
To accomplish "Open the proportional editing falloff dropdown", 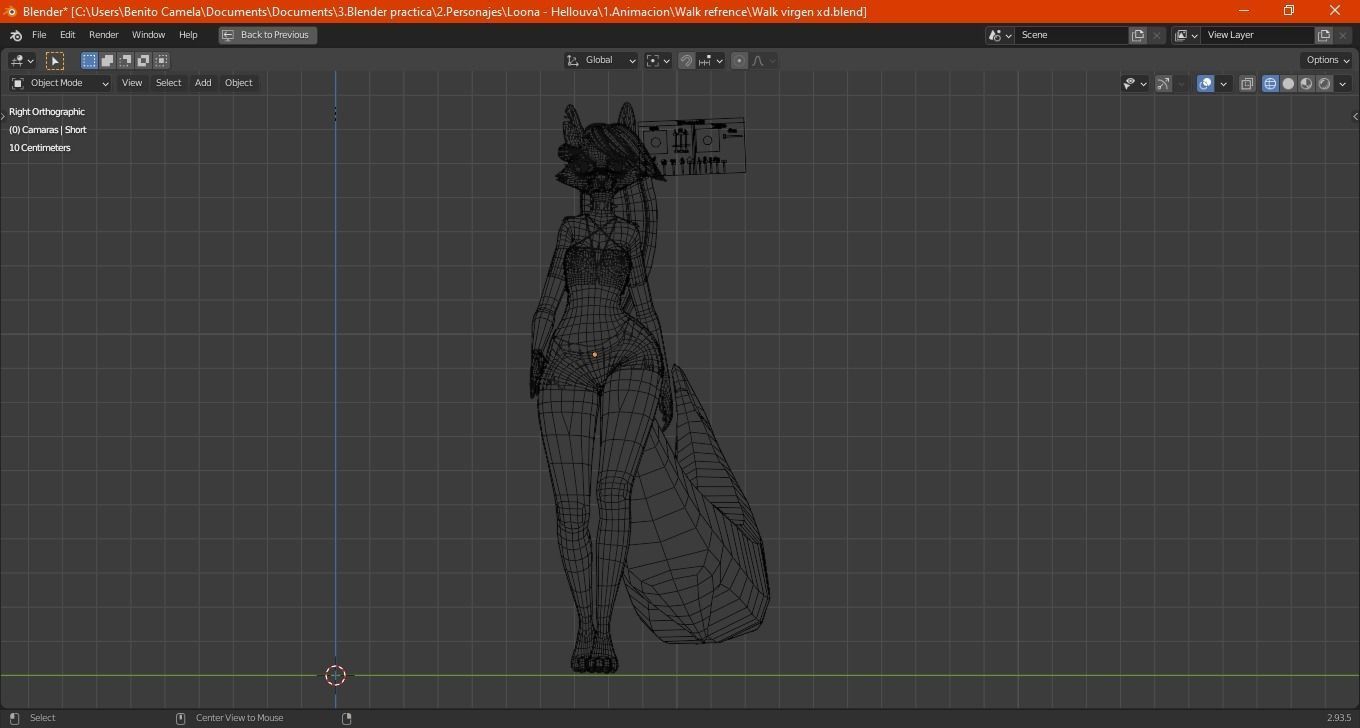I will [763, 61].
